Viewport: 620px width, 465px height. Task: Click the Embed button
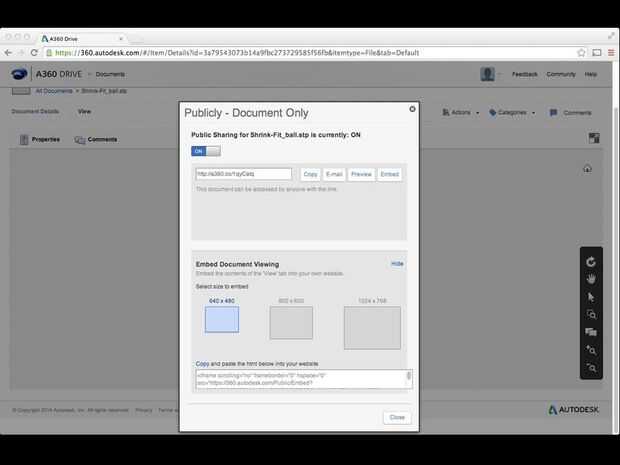coord(389,174)
